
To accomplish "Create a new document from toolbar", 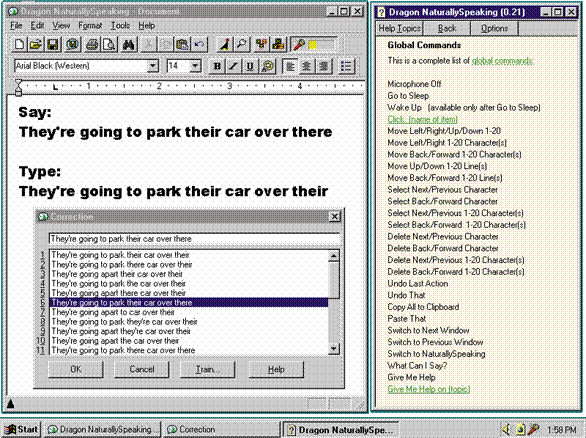I will click(x=19, y=45).
